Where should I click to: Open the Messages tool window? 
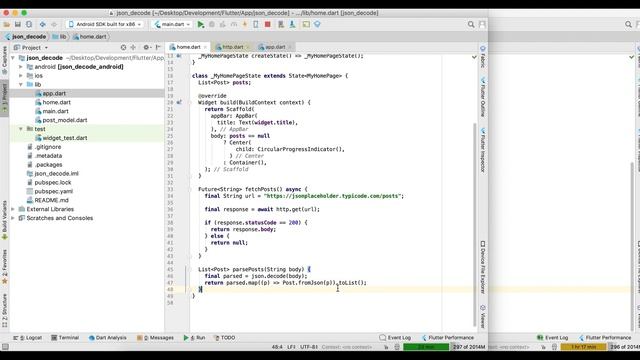point(156,338)
